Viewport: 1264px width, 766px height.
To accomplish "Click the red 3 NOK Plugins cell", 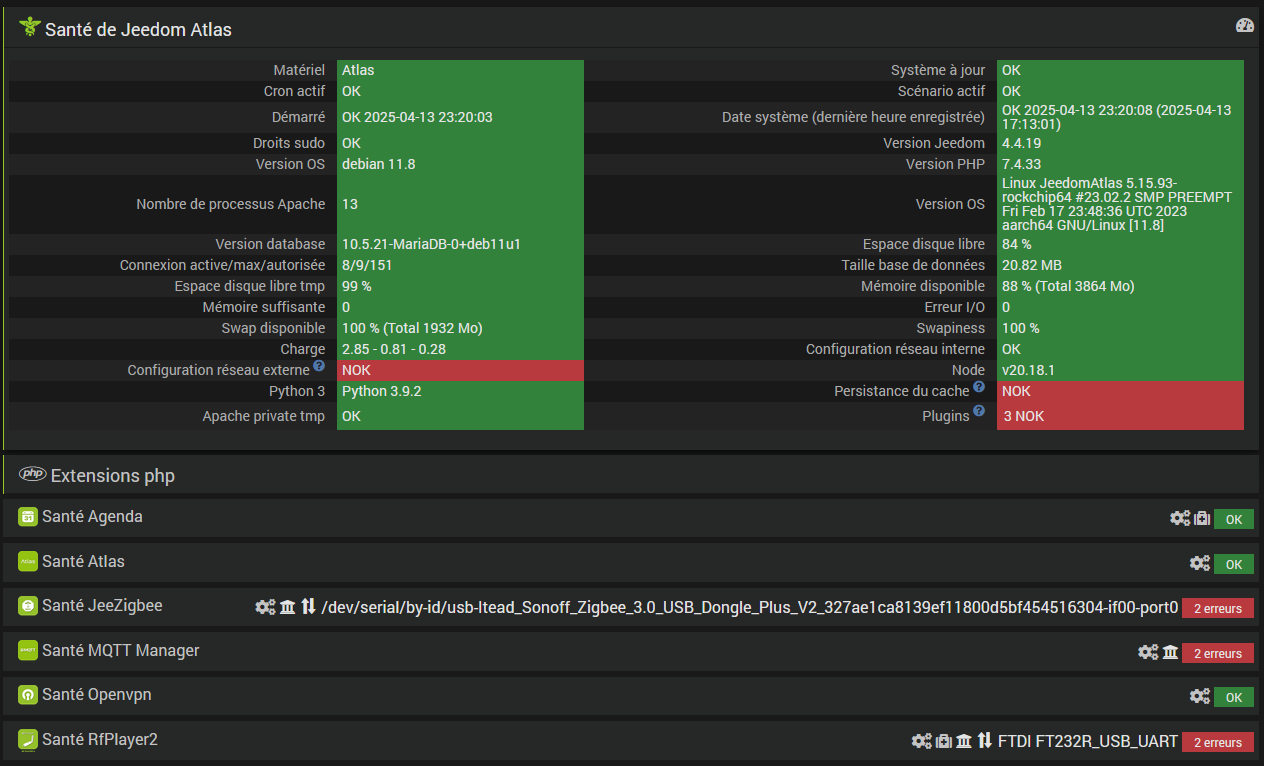I will [1120, 416].
